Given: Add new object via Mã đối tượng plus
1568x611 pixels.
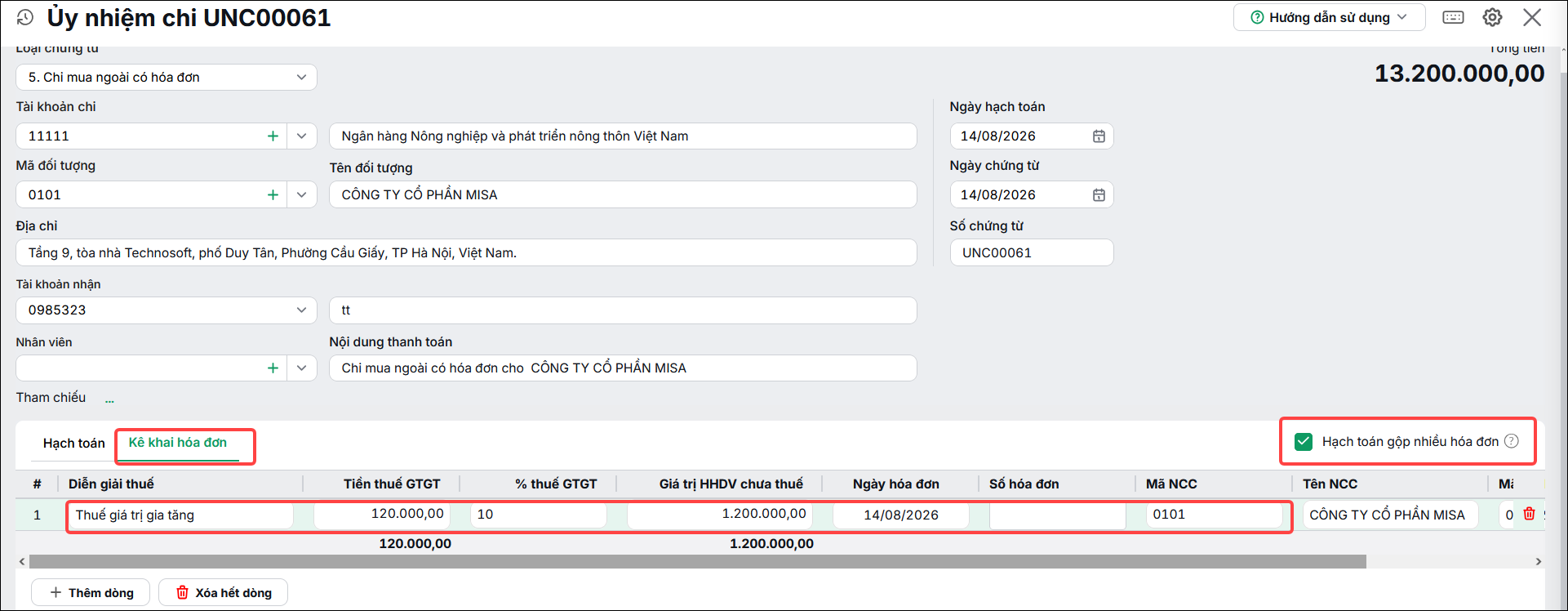Looking at the screenshot, I should [273, 195].
